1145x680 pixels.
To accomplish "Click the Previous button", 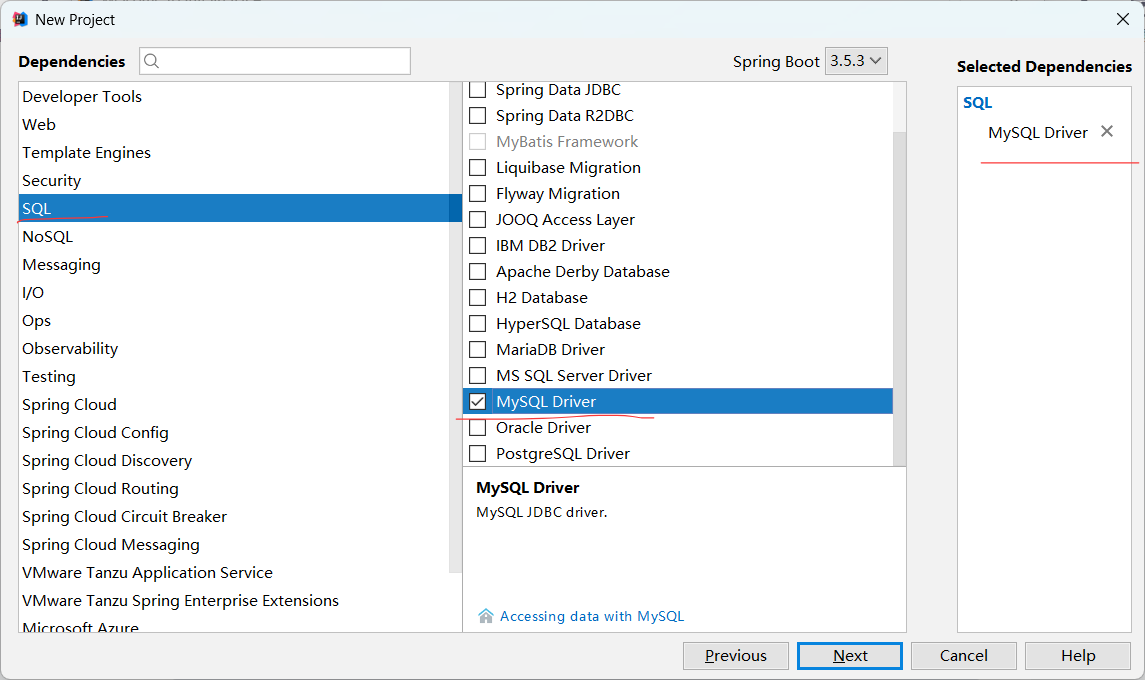I will pyautogui.click(x=735, y=655).
